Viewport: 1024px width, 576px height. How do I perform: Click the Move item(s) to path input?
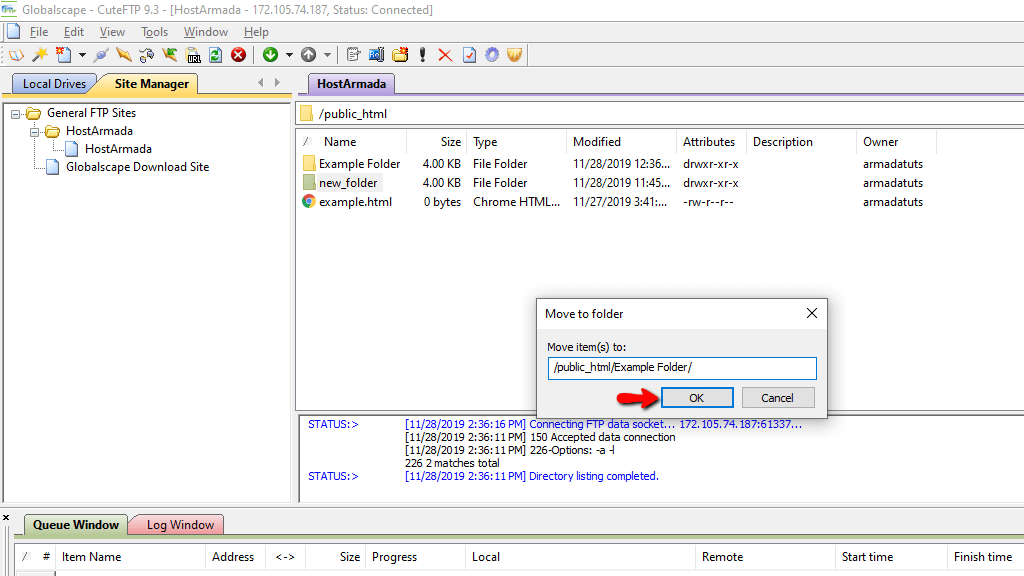(x=682, y=368)
